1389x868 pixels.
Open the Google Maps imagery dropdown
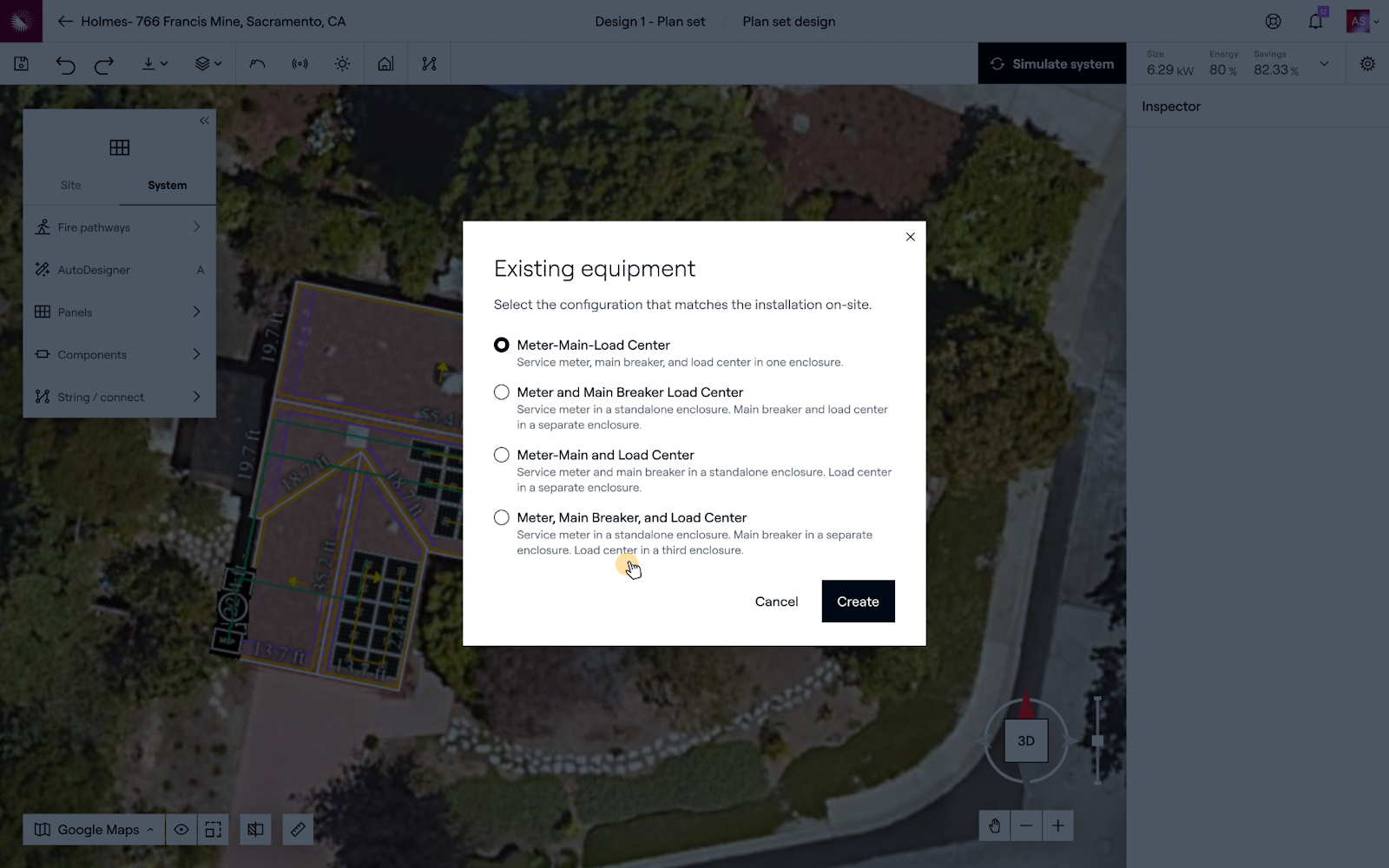pyautogui.click(x=94, y=829)
